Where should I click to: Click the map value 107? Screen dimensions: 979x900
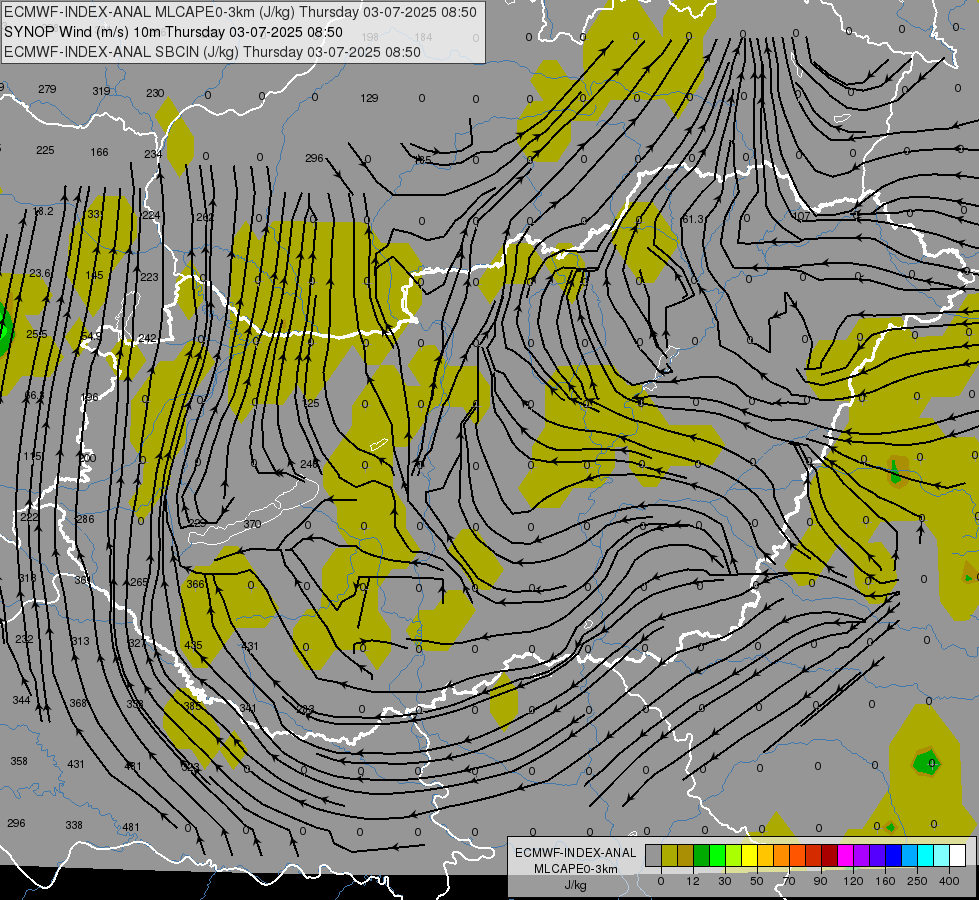[x=801, y=217]
